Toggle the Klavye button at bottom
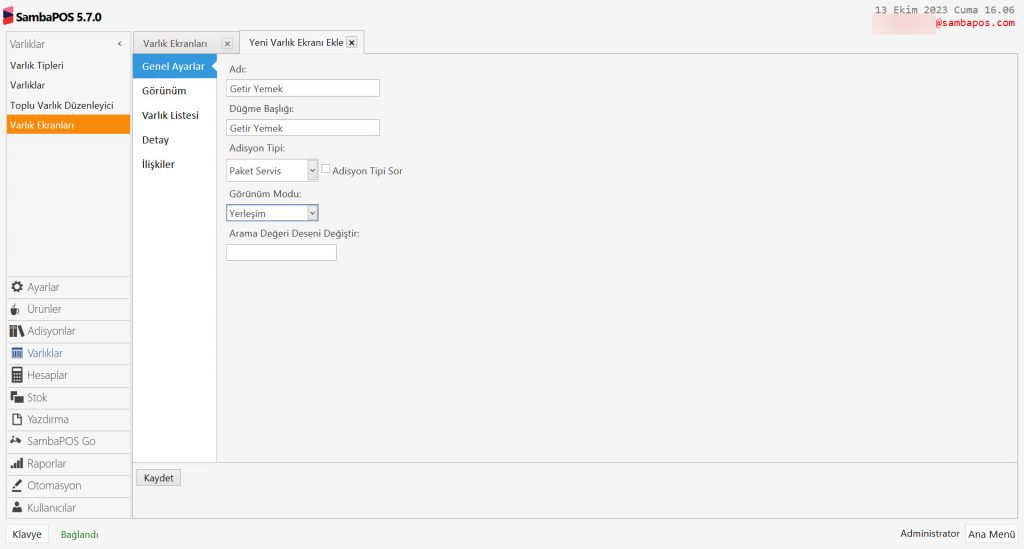Viewport: 1024px width, 549px height. tap(27, 534)
